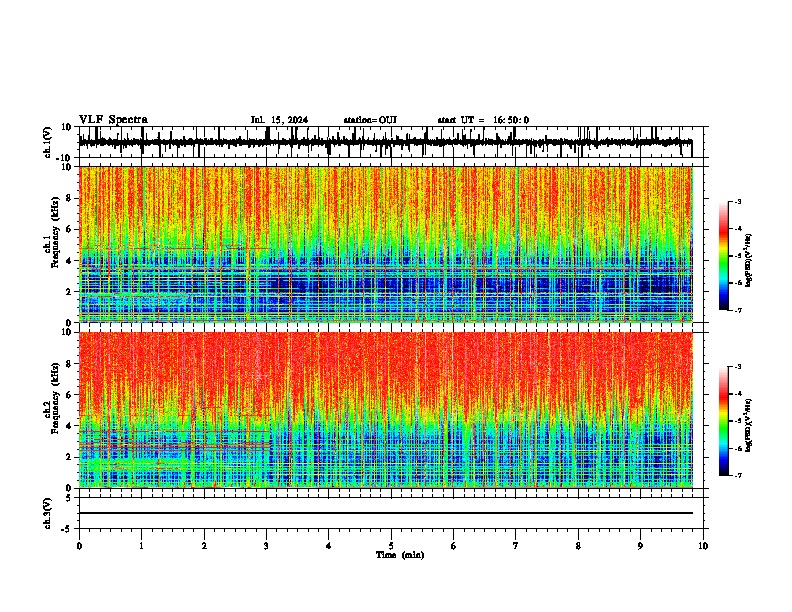Click the 2 kHz tick on ch.1 frequency axis
The width and height of the screenshot is (792, 612).
tap(69, 291)
